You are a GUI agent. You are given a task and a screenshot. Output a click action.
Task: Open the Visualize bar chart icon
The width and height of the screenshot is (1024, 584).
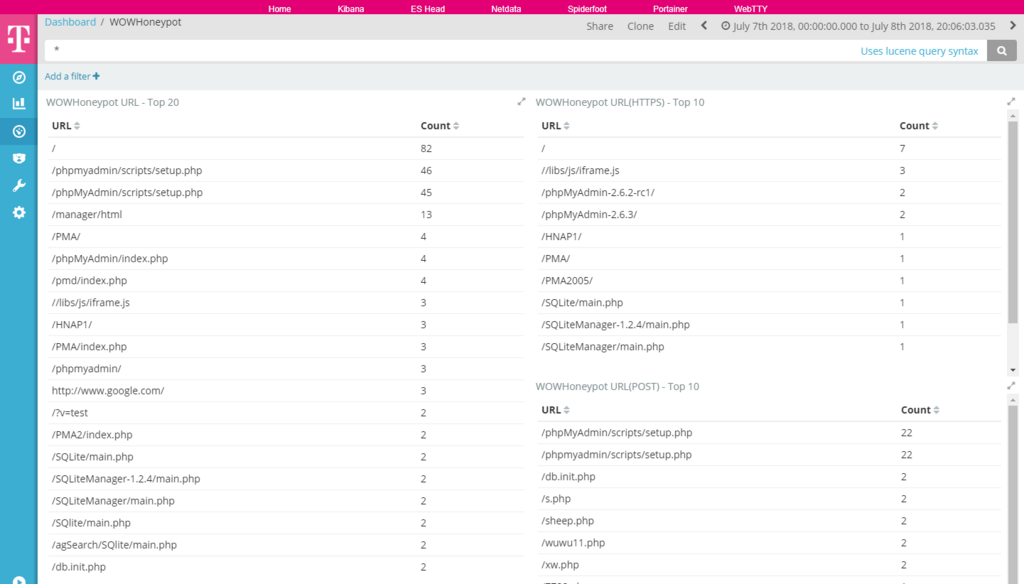[19, 103]
